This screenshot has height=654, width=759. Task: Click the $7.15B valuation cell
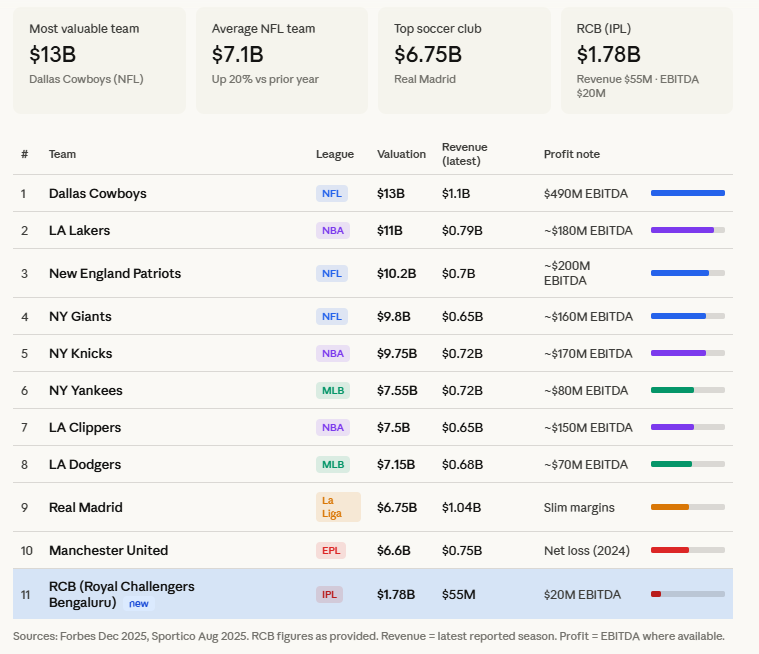pyautogui.click(x=396, y=465)
